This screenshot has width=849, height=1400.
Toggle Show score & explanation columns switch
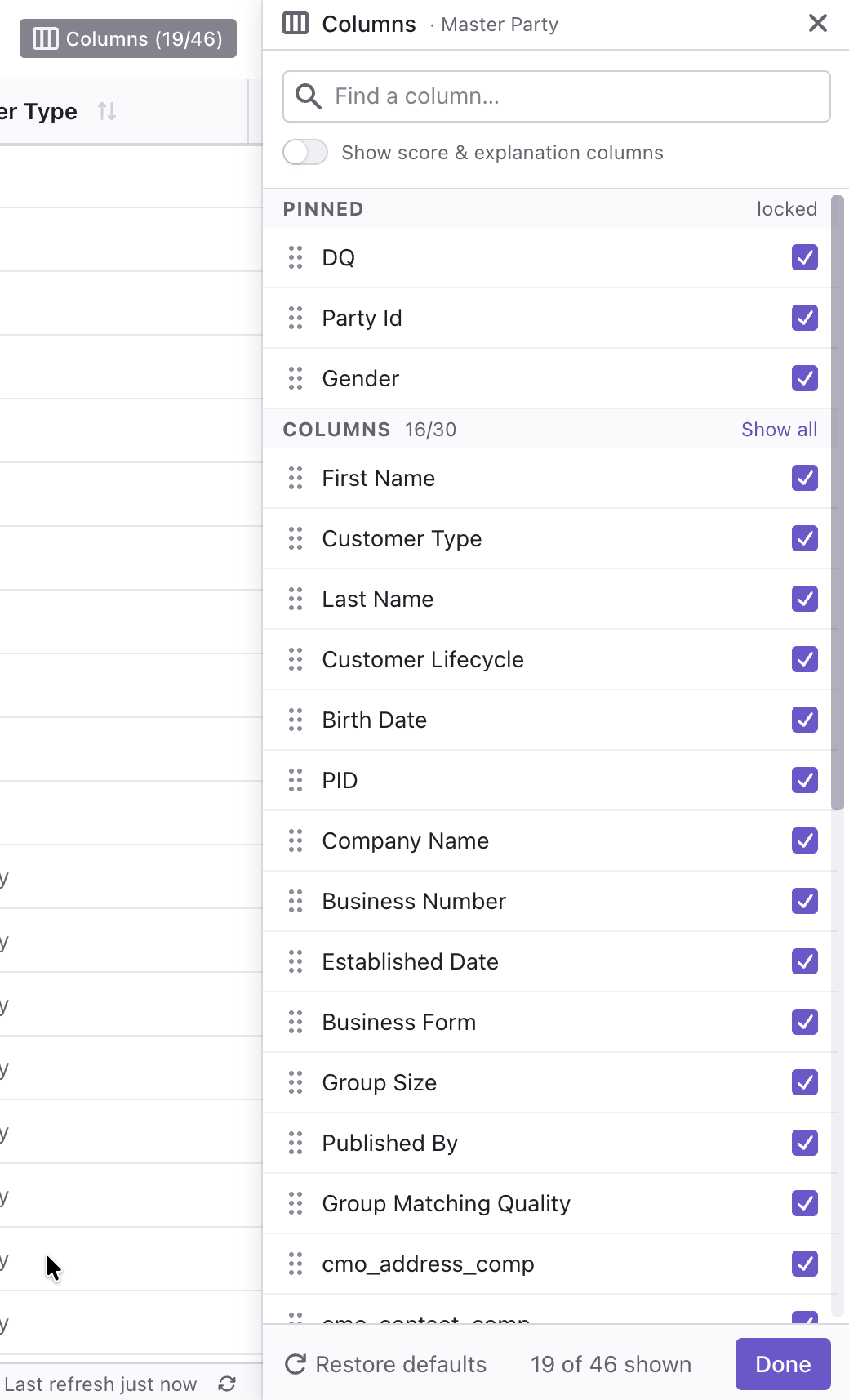(x=305, y=152)
